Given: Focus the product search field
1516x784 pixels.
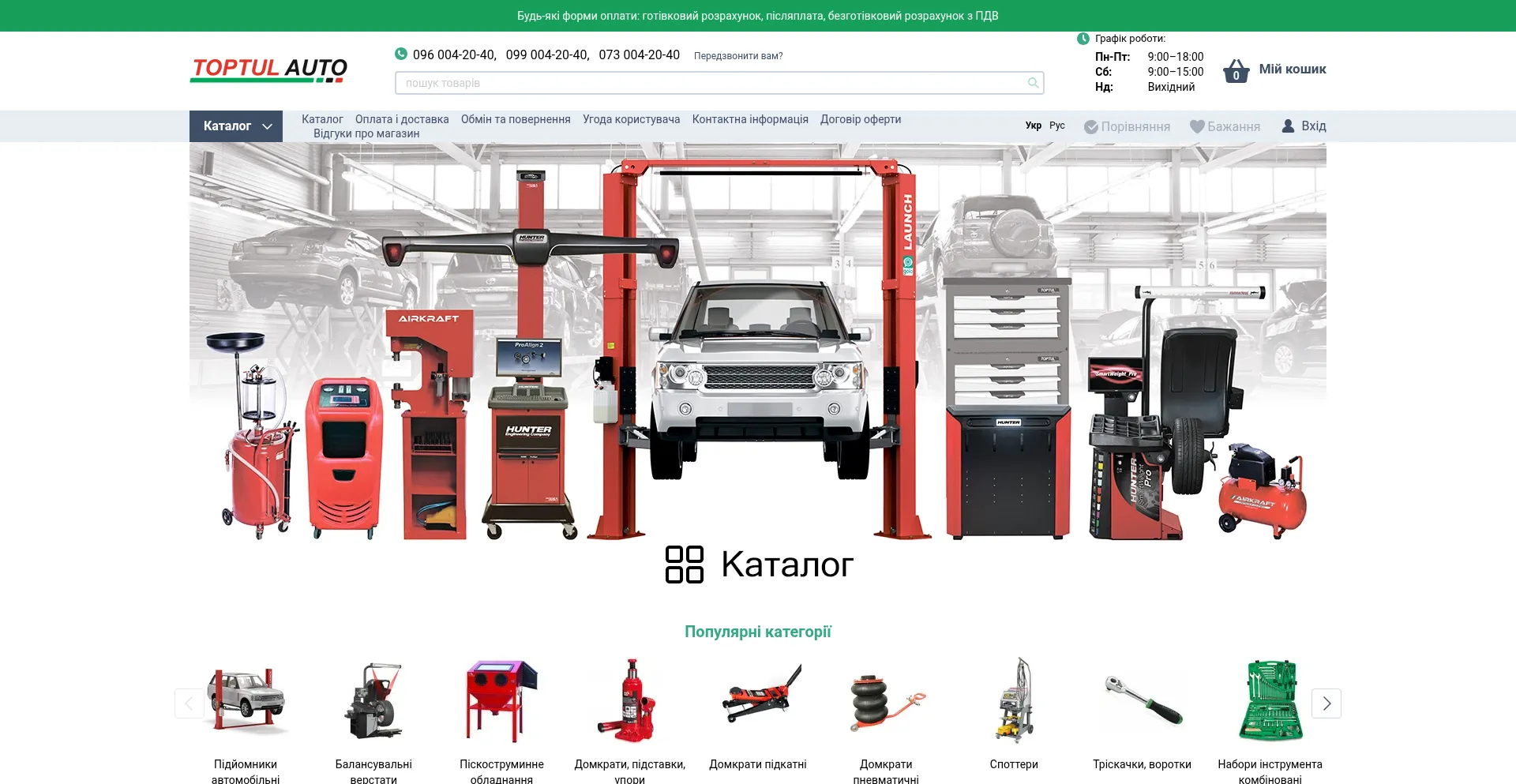Looking at the screenshot, I should [x=719, y=83].
